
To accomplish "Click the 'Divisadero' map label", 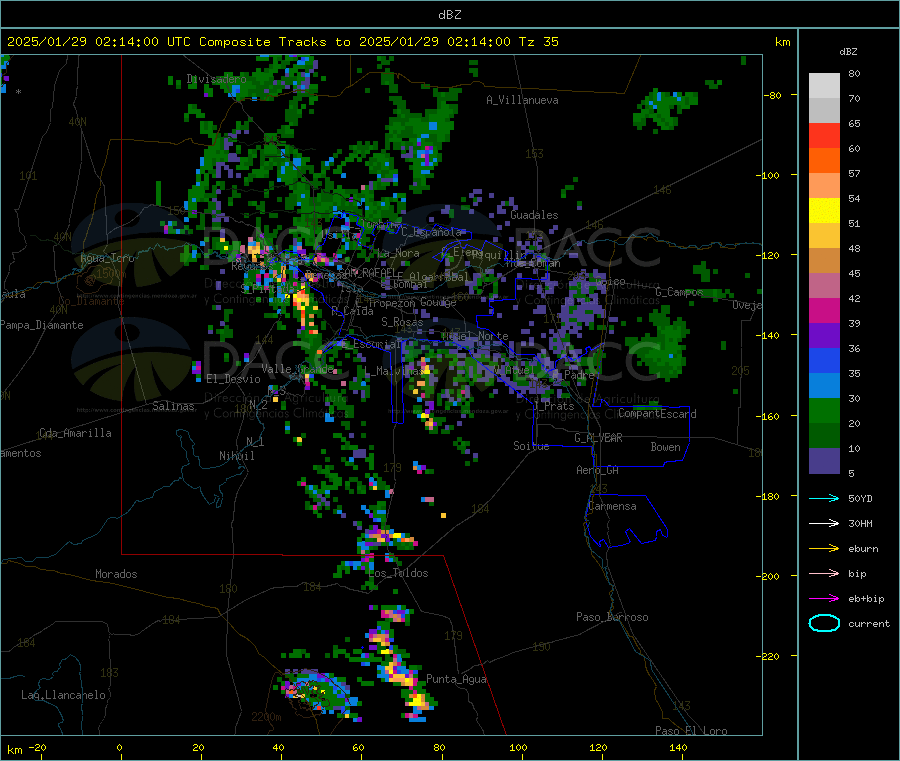I will 216,79.
